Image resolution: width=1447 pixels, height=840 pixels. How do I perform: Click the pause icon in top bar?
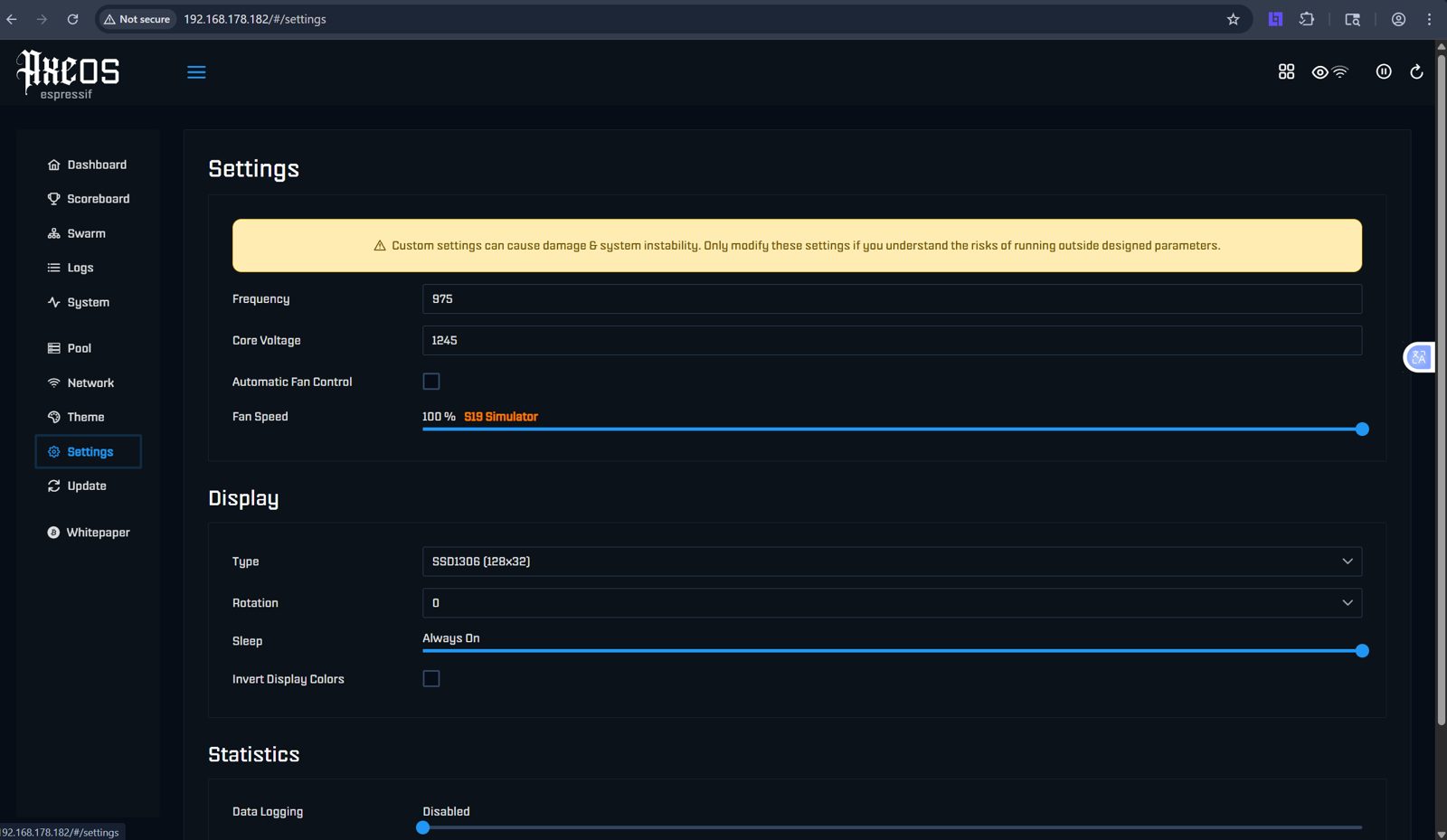1384,71
